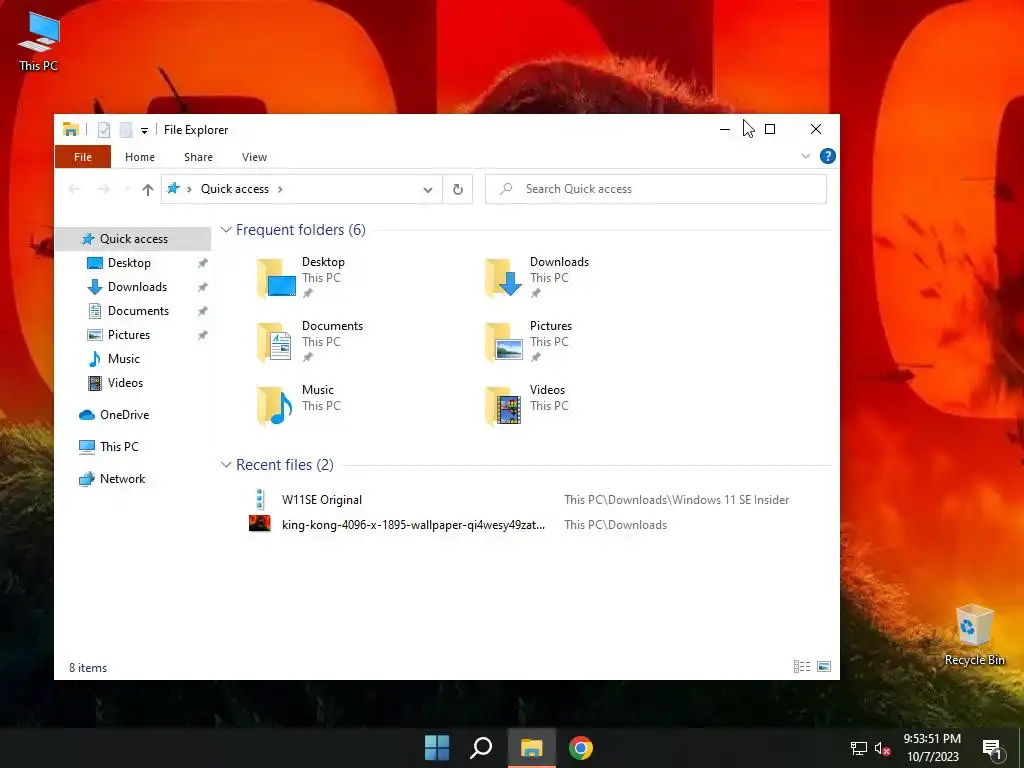The width and height of the screenshot is (1024, 768).
Task: Click the star icon in the address bar
Action: [173, 189]
